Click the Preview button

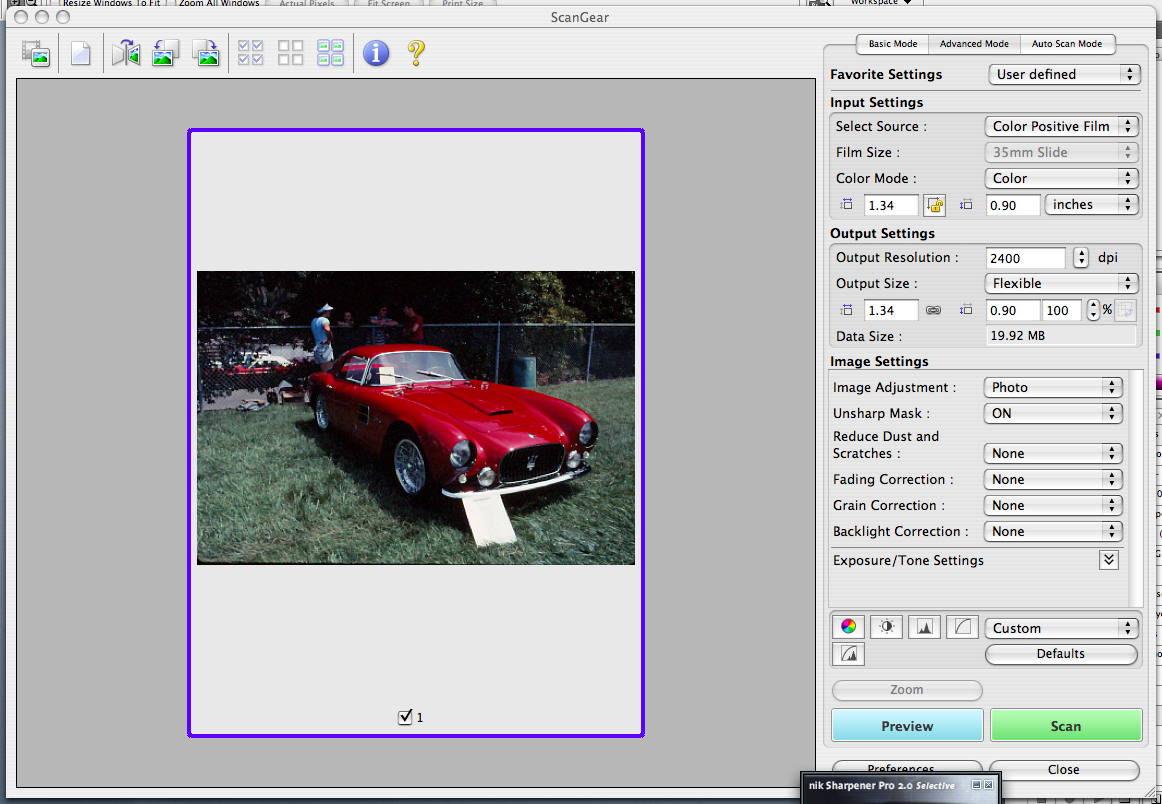pyautogui.click(x=907, y=726)
